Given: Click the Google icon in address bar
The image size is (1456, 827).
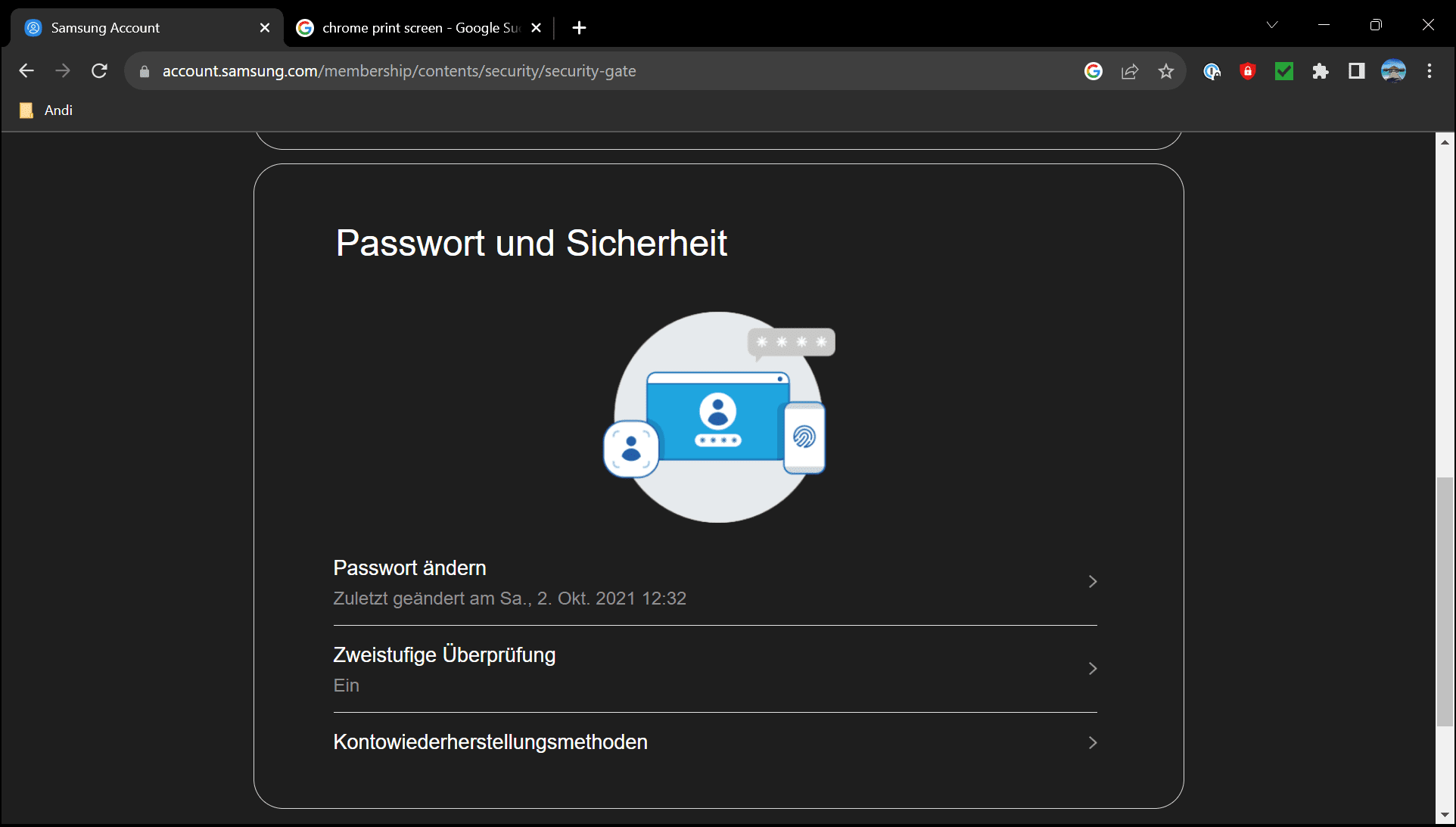Looking at the screenshot, I should coord(1093,71).
